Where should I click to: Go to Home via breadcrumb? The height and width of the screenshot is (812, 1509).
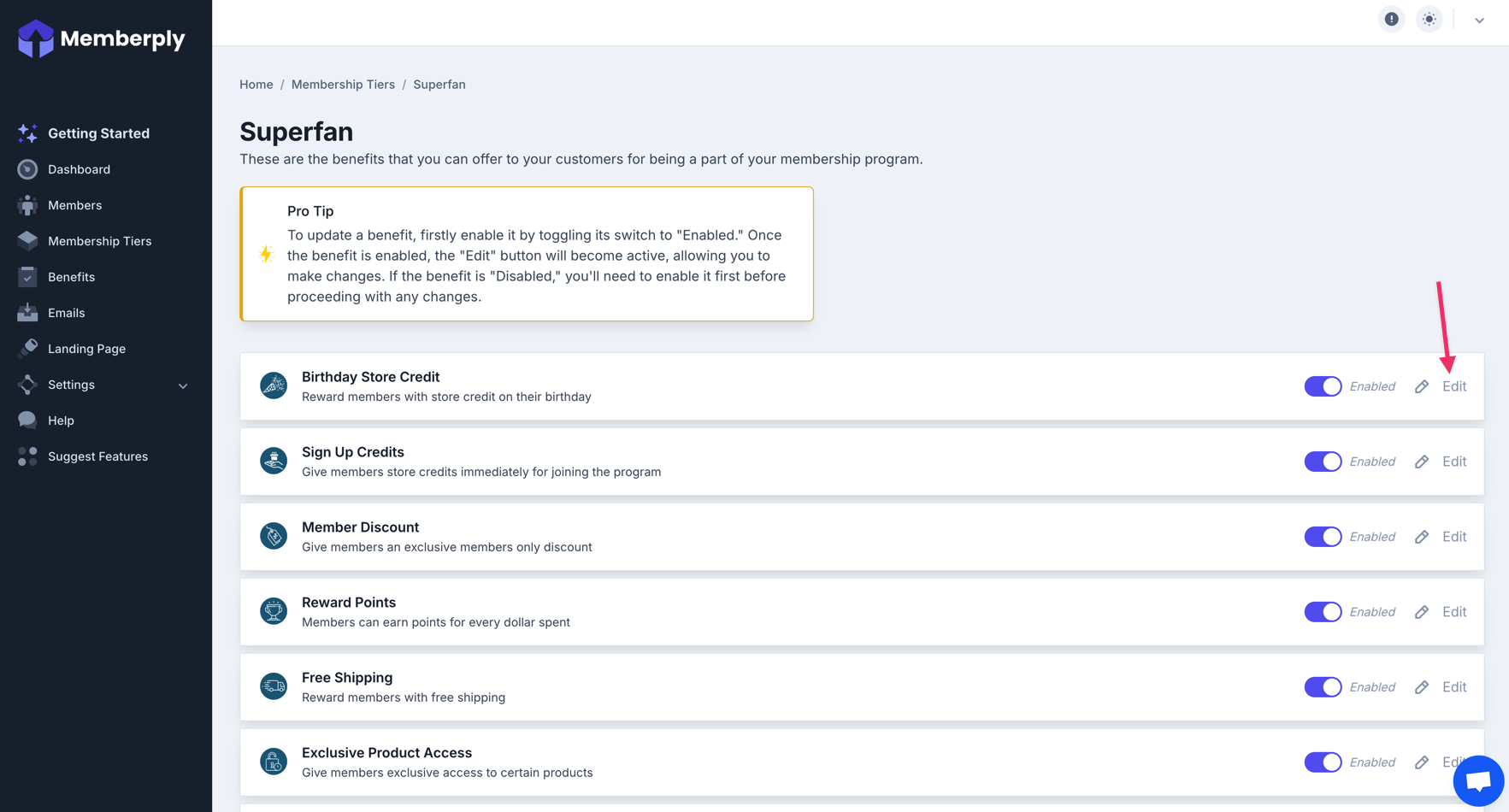256,85
